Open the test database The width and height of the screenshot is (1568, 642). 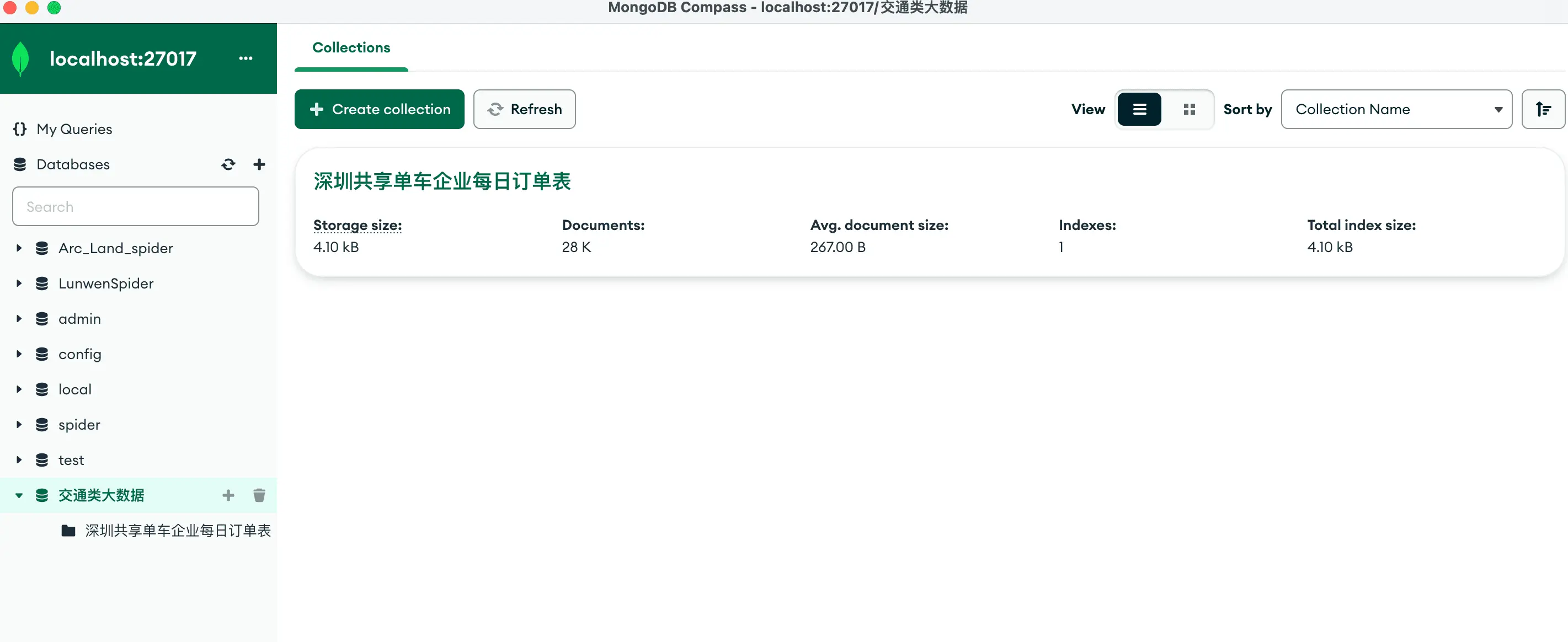coord(71,459)
